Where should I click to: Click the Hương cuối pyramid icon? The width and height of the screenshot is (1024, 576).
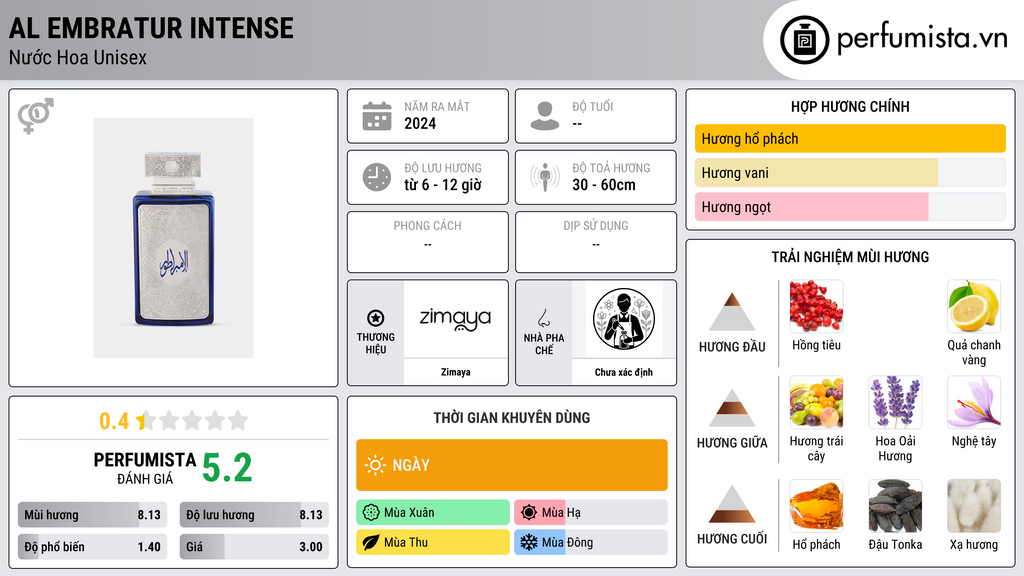point(732,504)
